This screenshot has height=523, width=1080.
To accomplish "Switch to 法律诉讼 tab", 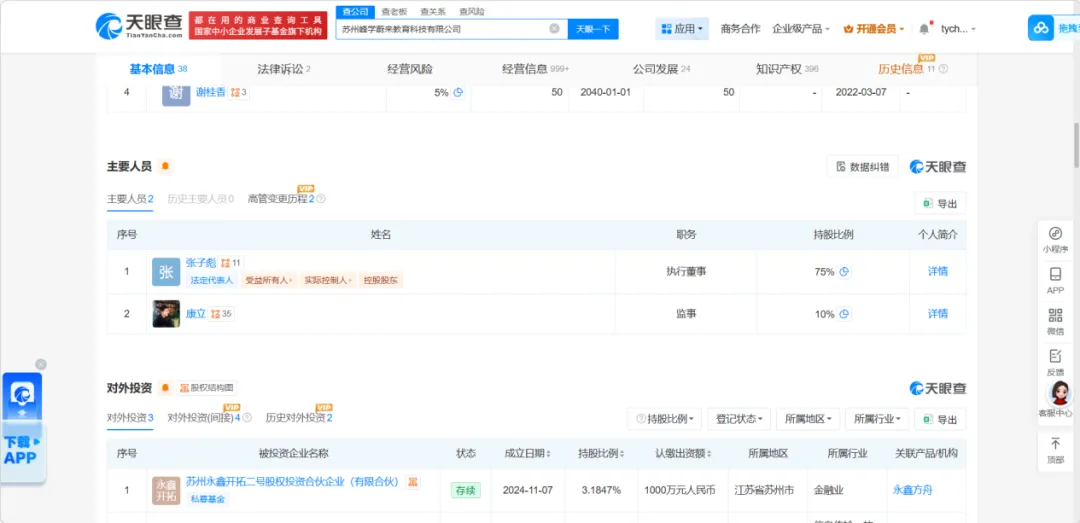I will pos(284,69).
